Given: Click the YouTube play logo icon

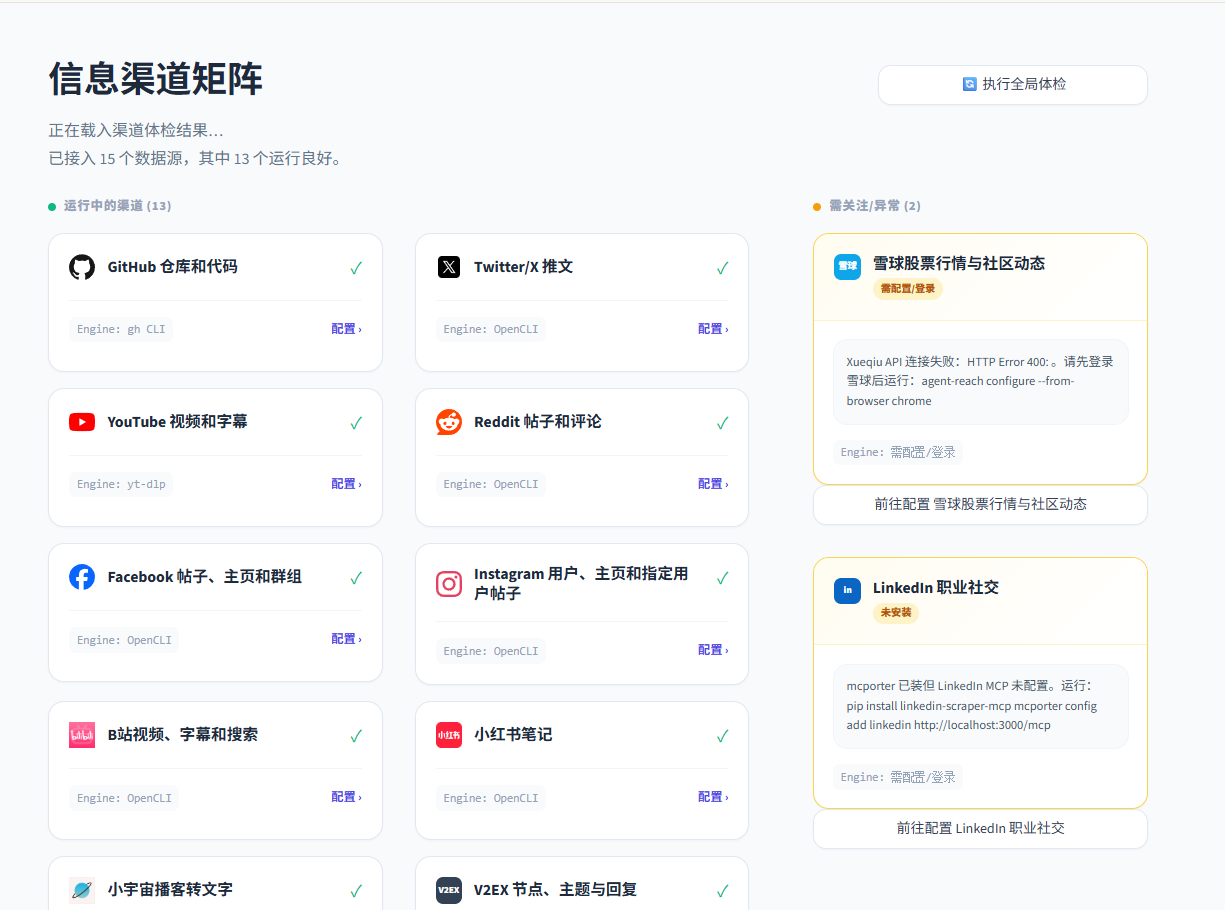Looking at the screenshot, I should pyautogui.click(x=82, y=422).
